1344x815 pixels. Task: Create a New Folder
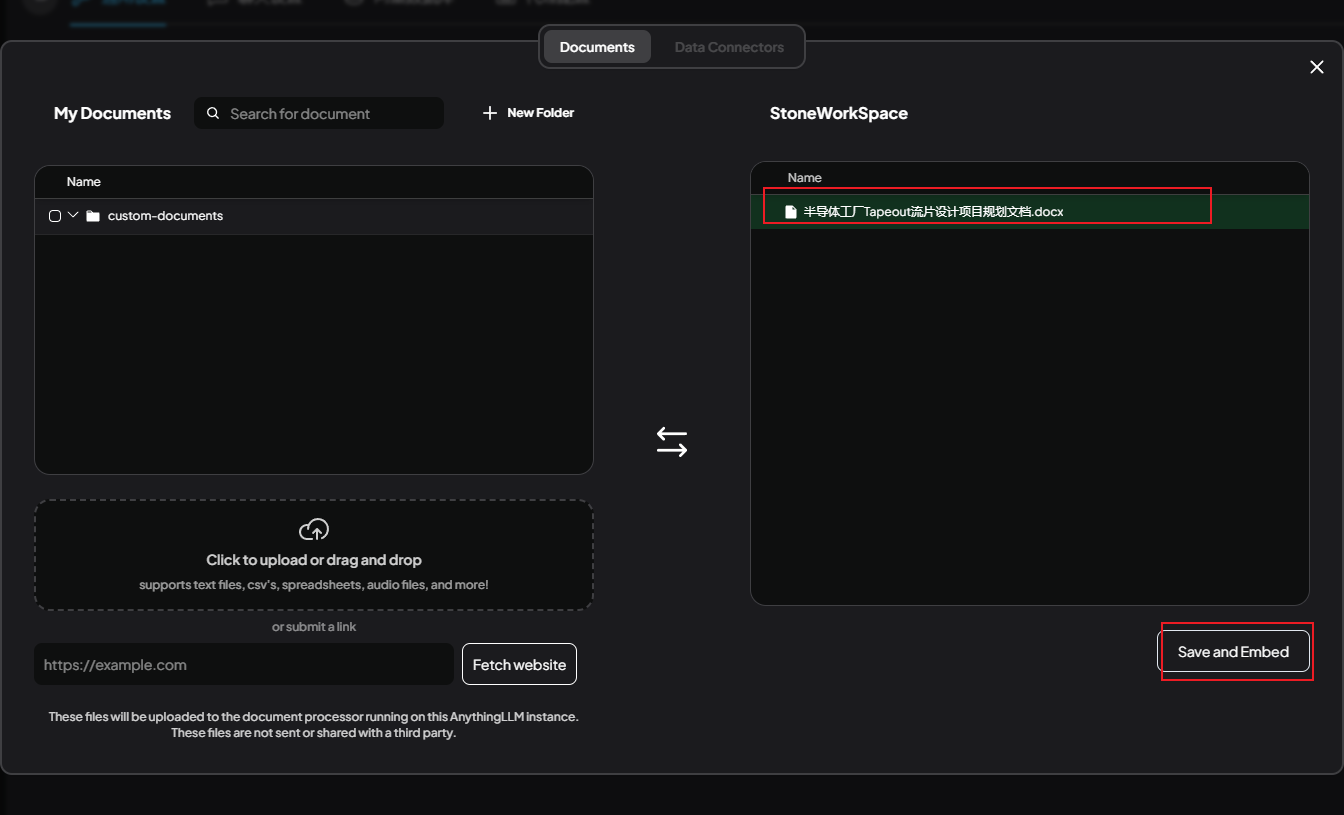528,113
